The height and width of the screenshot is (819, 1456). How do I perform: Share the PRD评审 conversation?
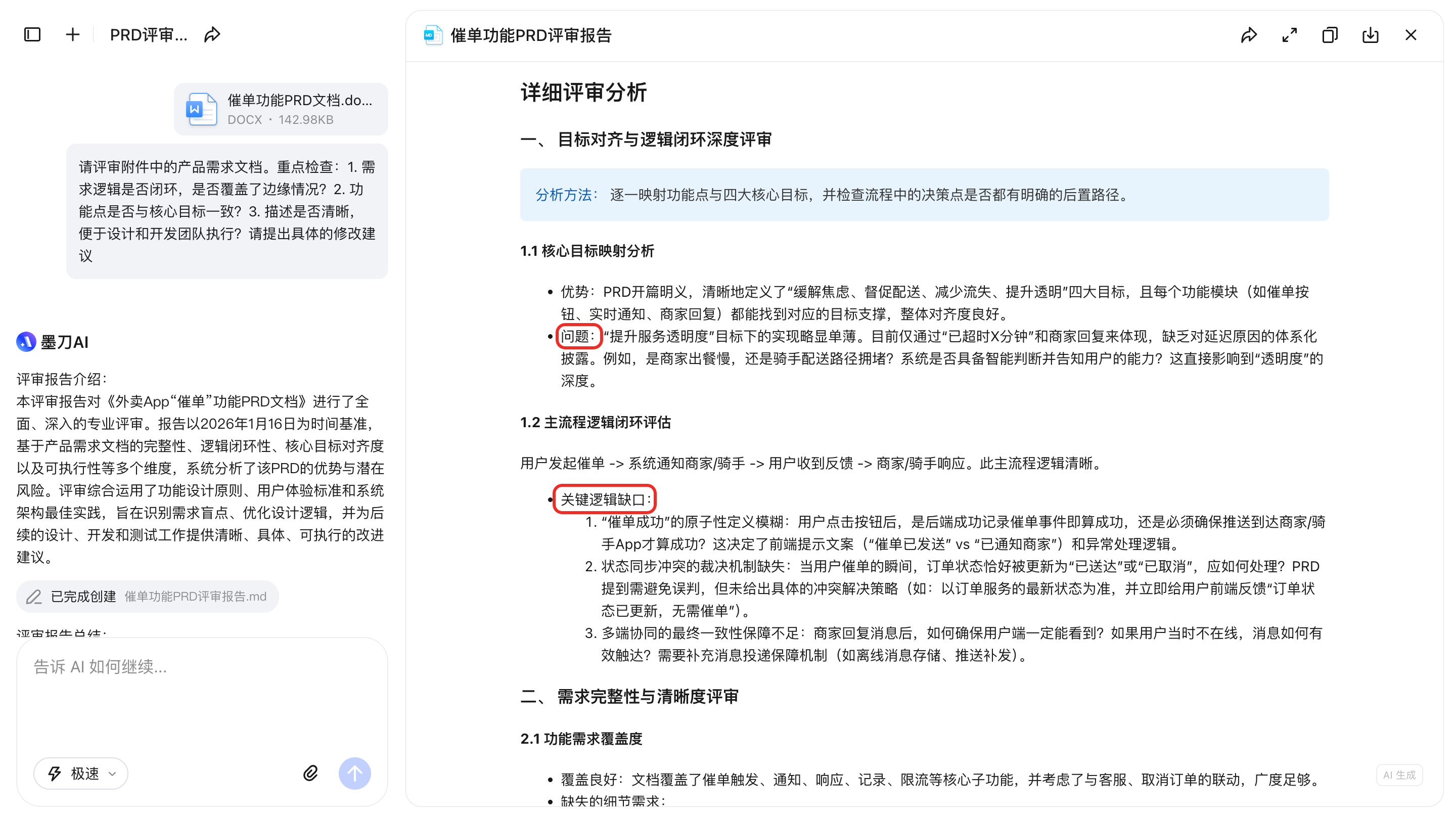click(x=212, y=35)
